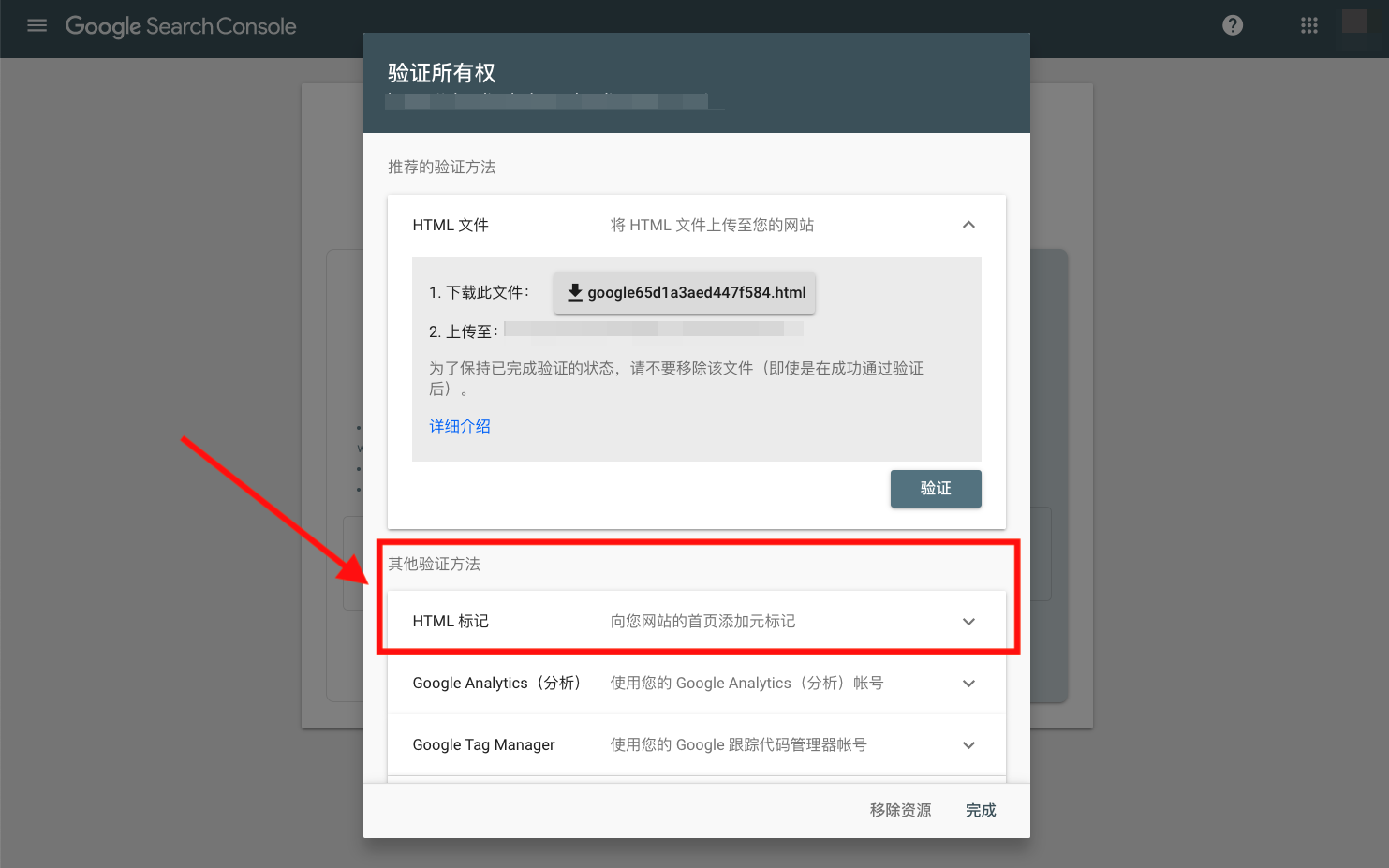The height and width of the screenshot is (868, 1389).
Task: Select the 其他验证方法 heading text
Action: coord(434,564)
